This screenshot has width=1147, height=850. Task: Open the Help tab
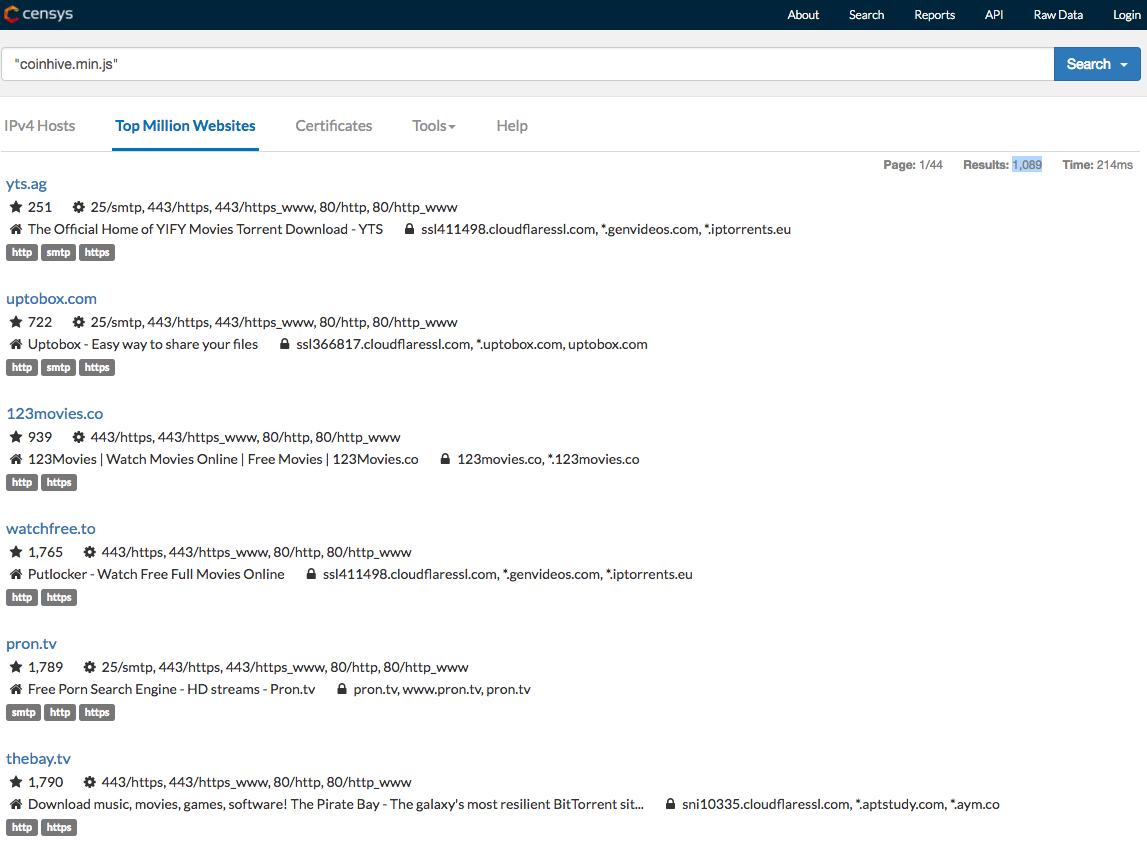pyautogui.click(x=512, y=126)
